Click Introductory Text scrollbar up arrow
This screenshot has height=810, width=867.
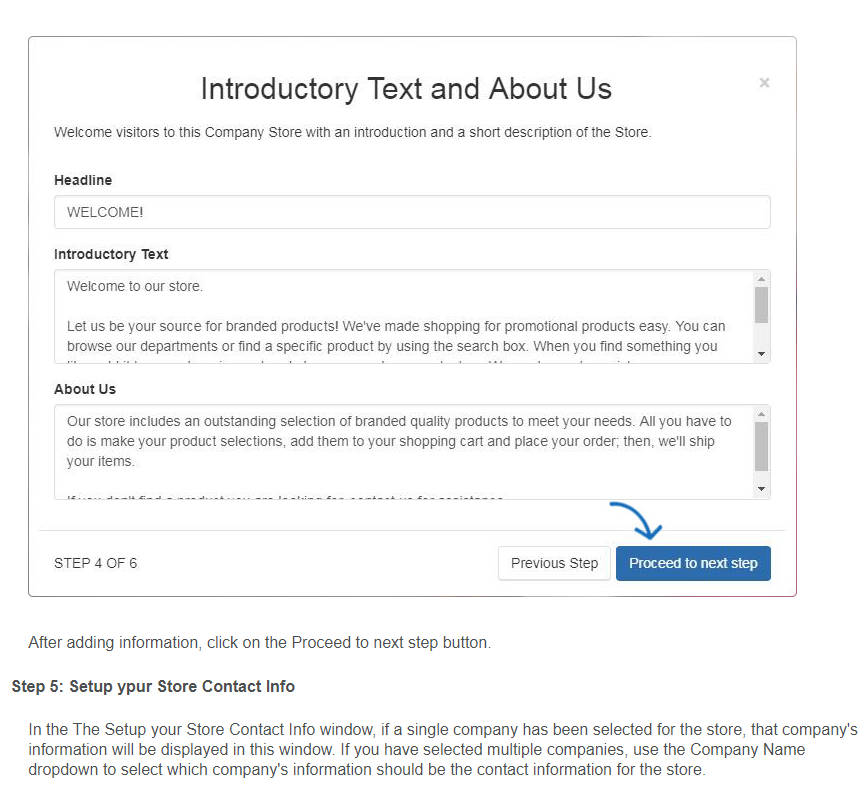[761, 279]
